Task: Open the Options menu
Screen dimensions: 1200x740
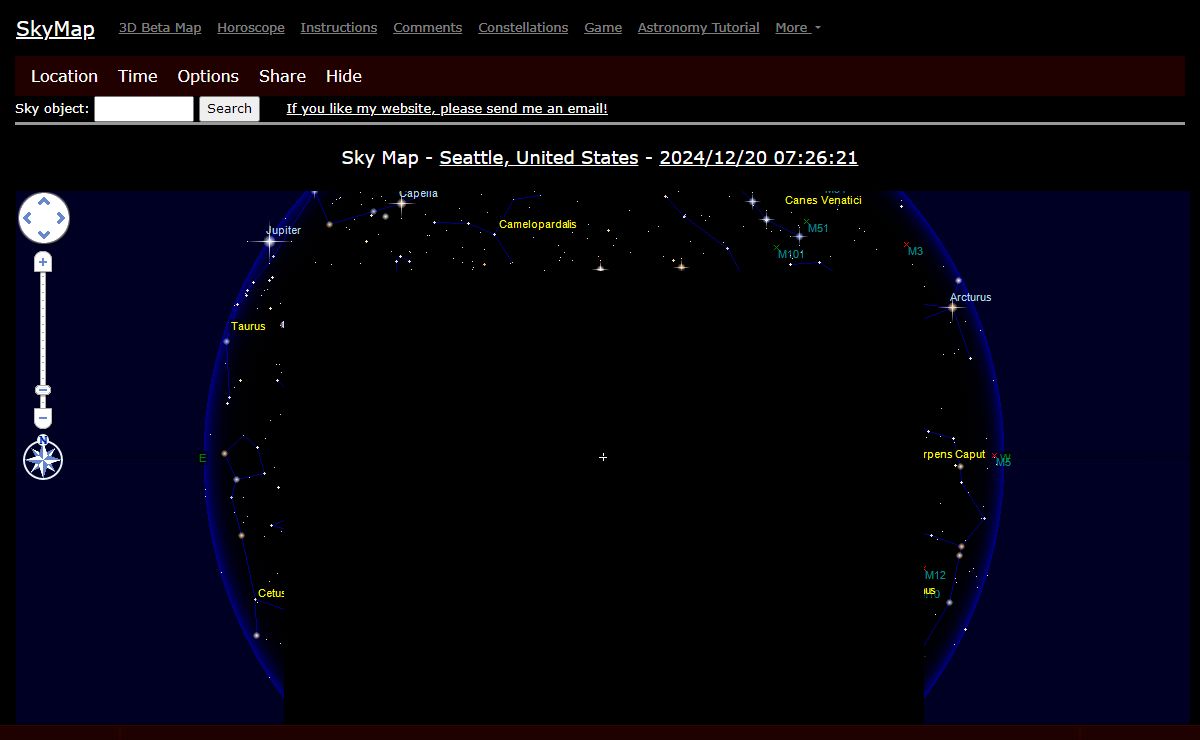Action: [208, 76]
